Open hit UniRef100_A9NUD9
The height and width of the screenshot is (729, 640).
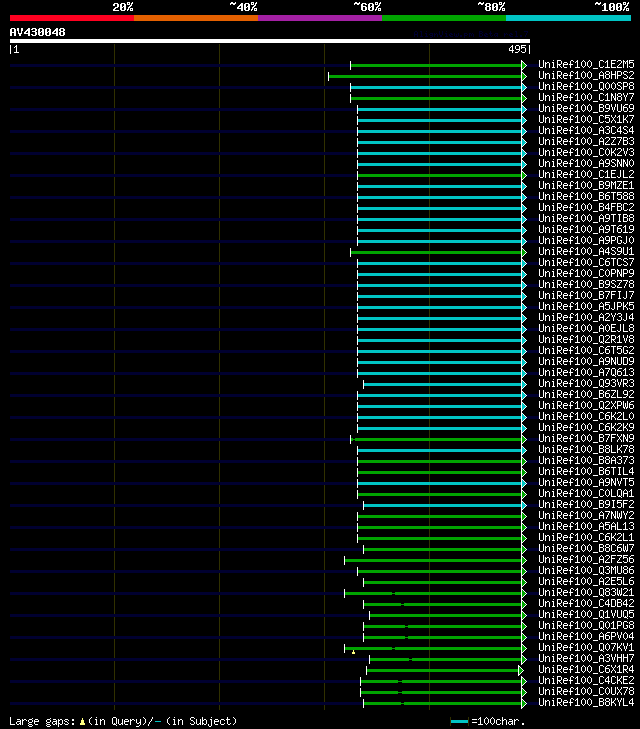(x=586, y=361)
